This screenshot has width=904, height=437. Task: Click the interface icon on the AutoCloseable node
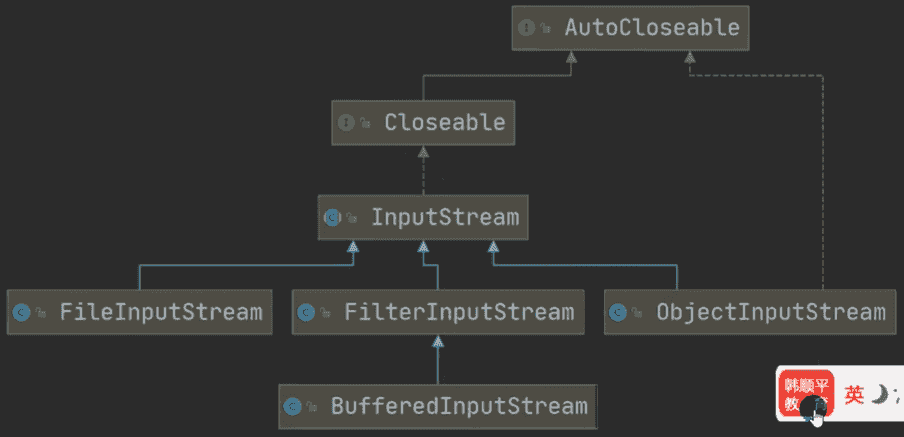click(x=527, y=29)
